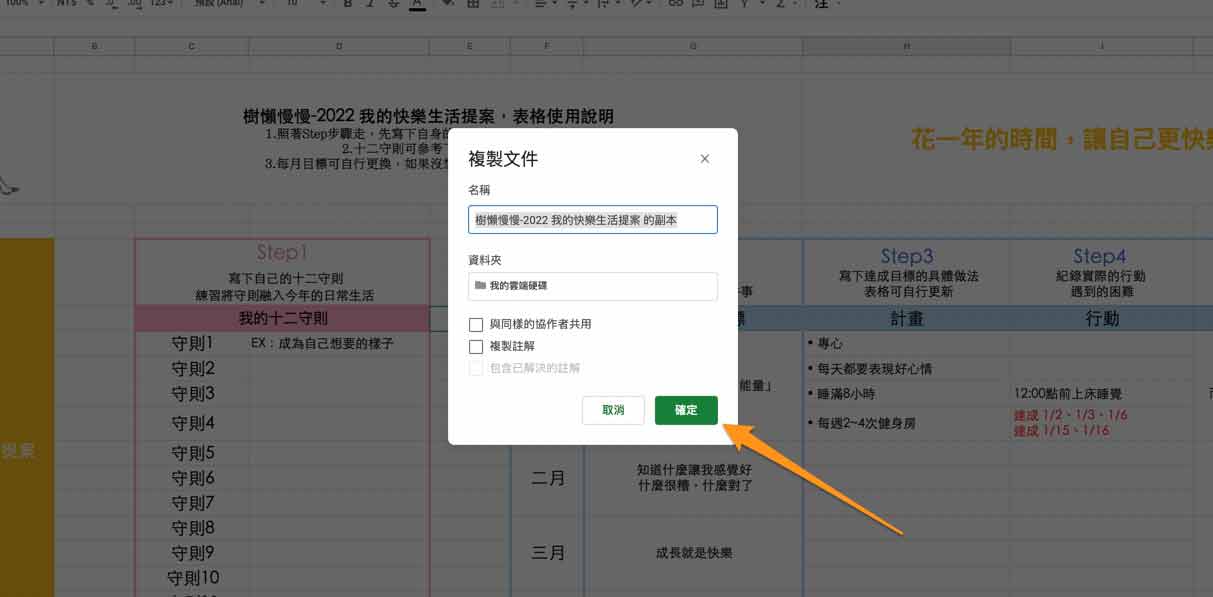
Task: Click the insert chart icon
Action: point(722,4)
